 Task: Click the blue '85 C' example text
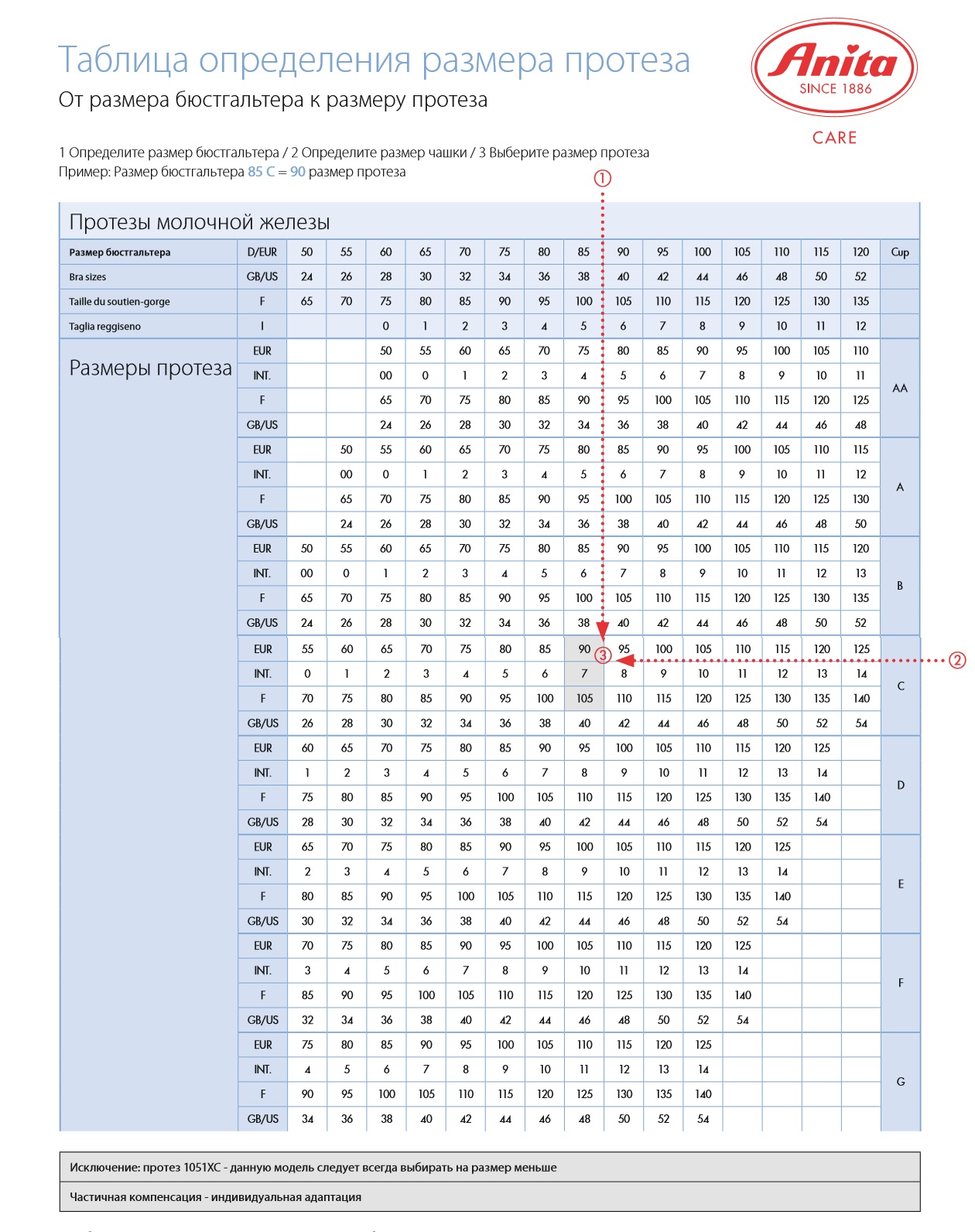[261, 172]
